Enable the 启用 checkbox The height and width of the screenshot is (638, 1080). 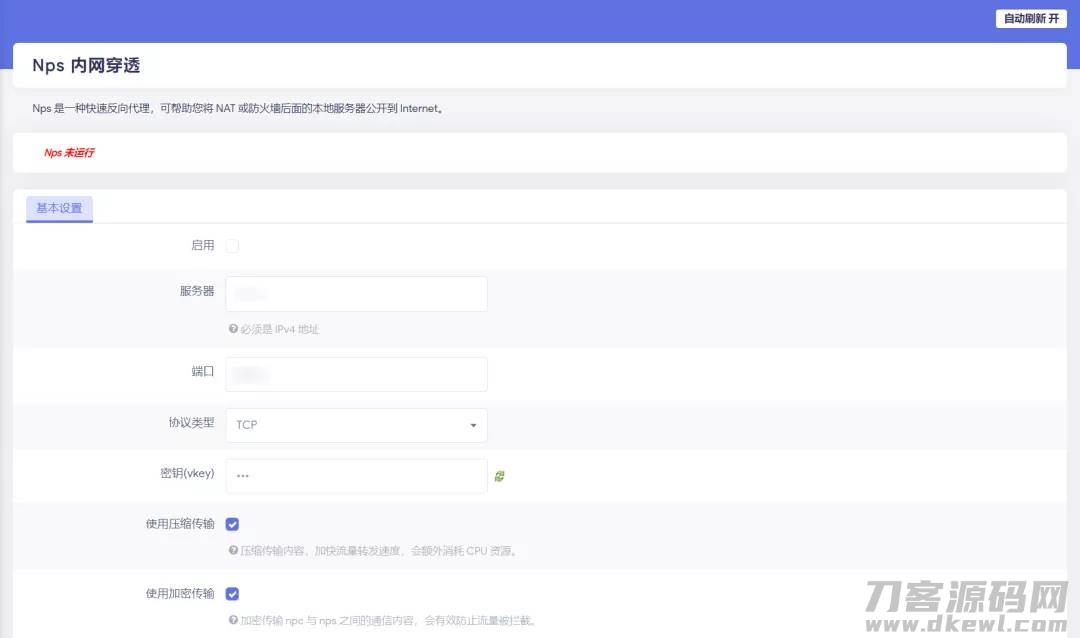tap(232, 245)
